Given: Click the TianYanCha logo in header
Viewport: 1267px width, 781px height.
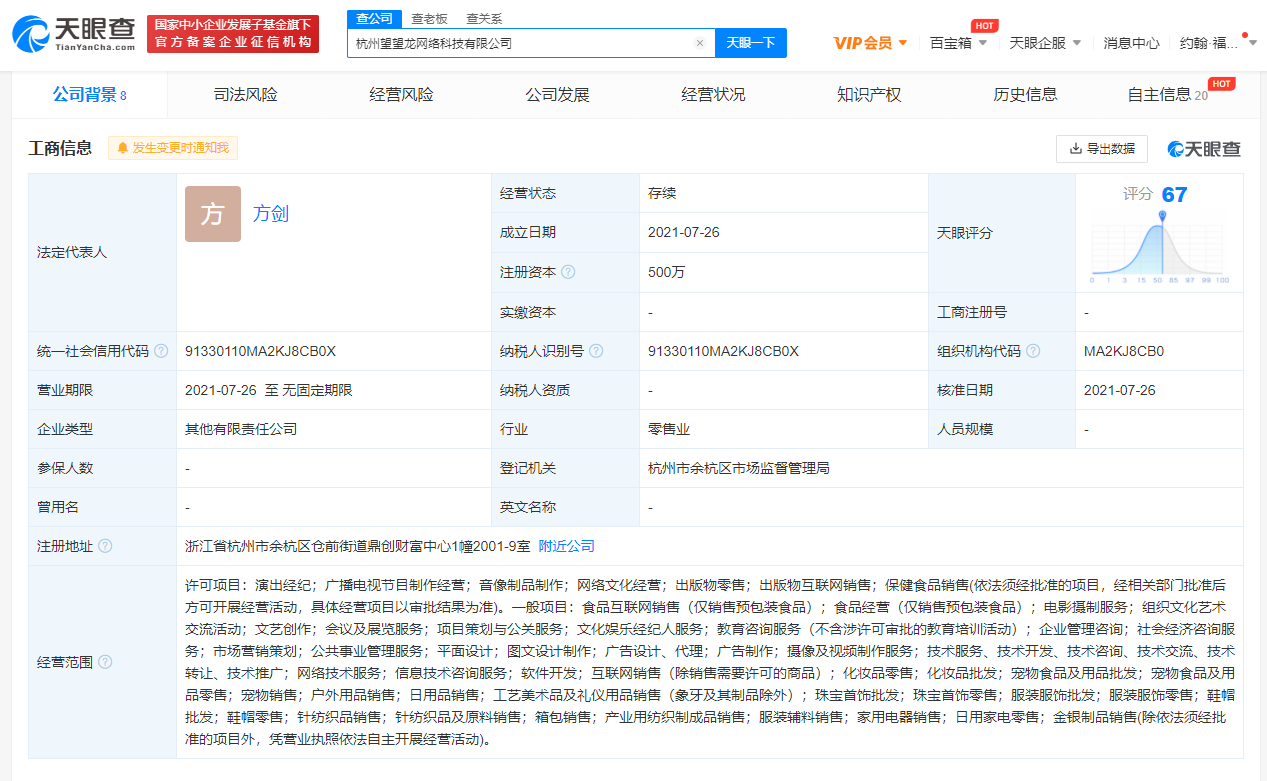Looking at the screenshot, I should pos(74,34).
